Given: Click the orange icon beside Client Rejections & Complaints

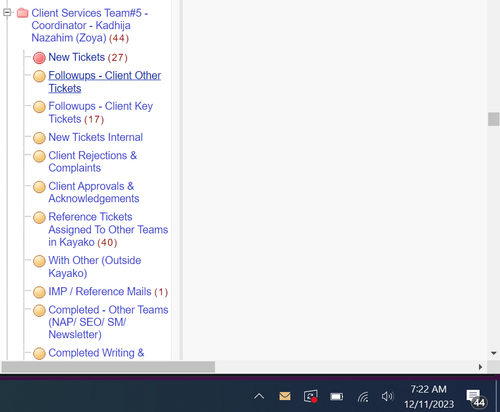Looking at the screenshot, I should tap(39, 156).
